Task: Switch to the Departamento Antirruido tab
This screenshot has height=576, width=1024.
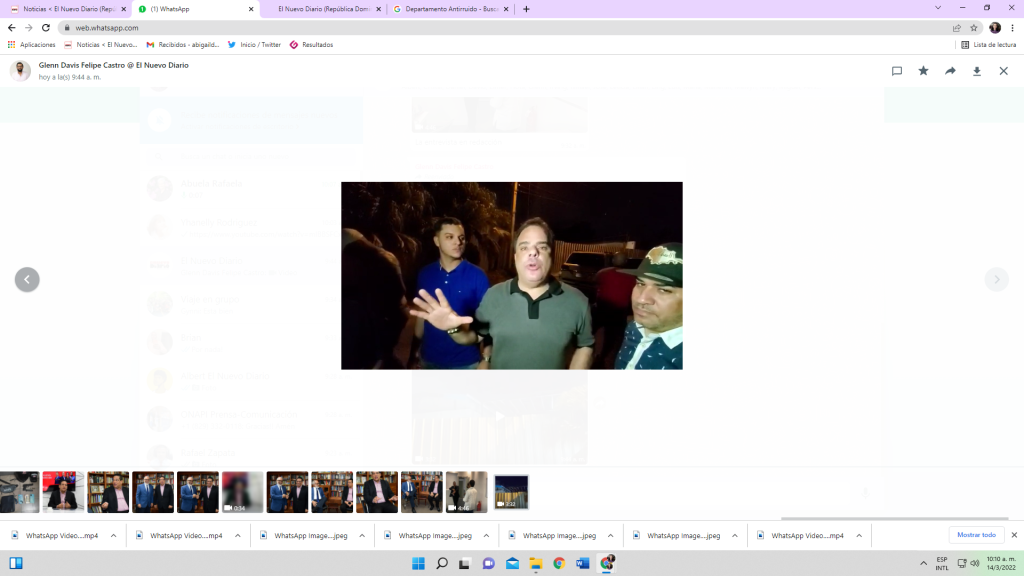Action: pyautogui.click(x=446, y=9)
